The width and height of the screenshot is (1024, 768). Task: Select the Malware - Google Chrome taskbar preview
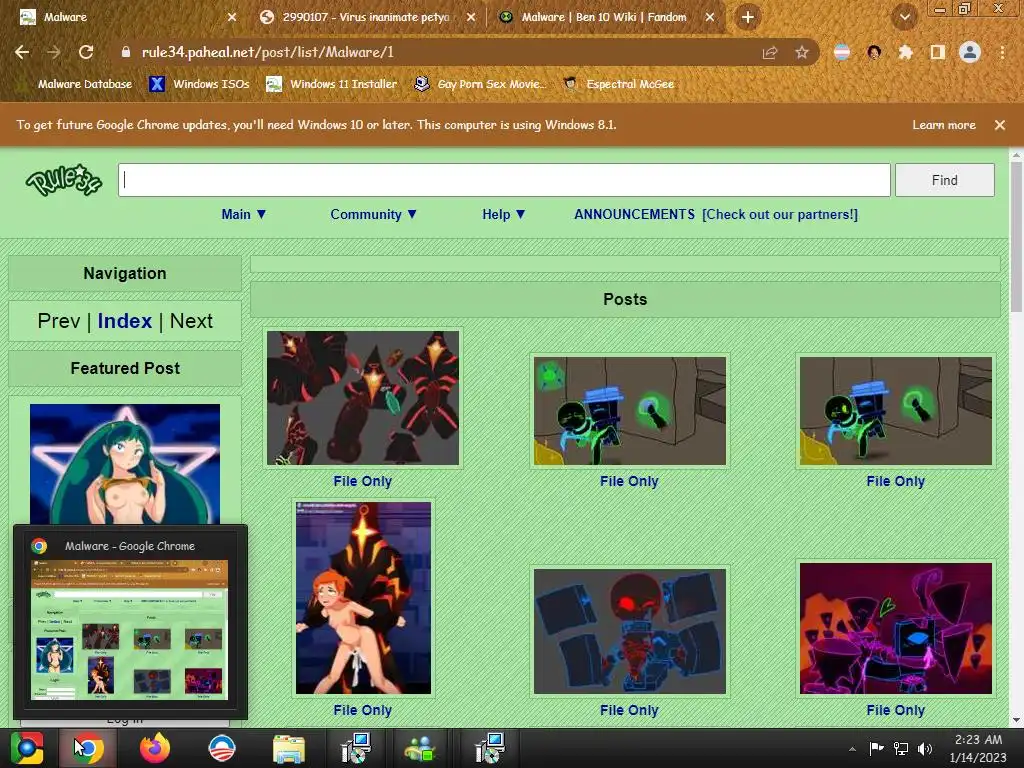pyautogui.click(x=130, y=621)
